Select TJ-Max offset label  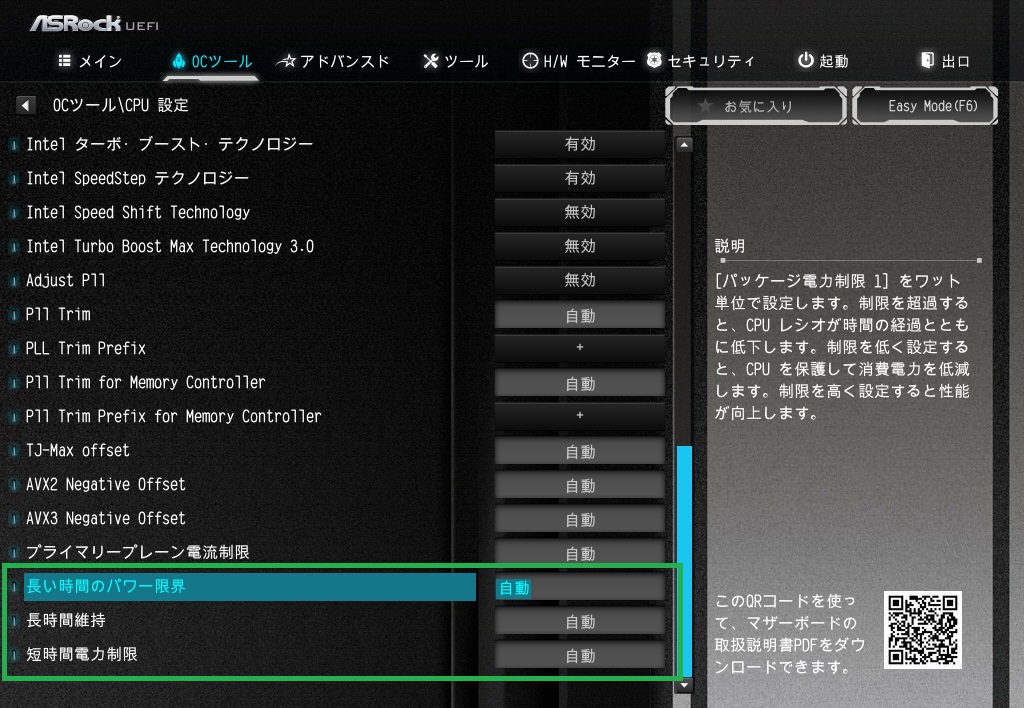click(x=78, y=450)
